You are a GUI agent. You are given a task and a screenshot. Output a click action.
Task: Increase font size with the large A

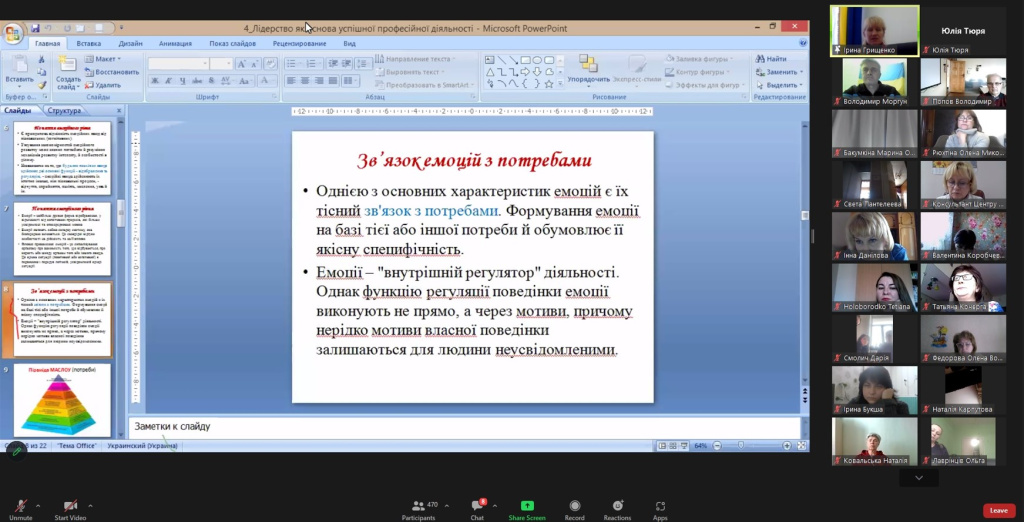[x=242, y=64]
